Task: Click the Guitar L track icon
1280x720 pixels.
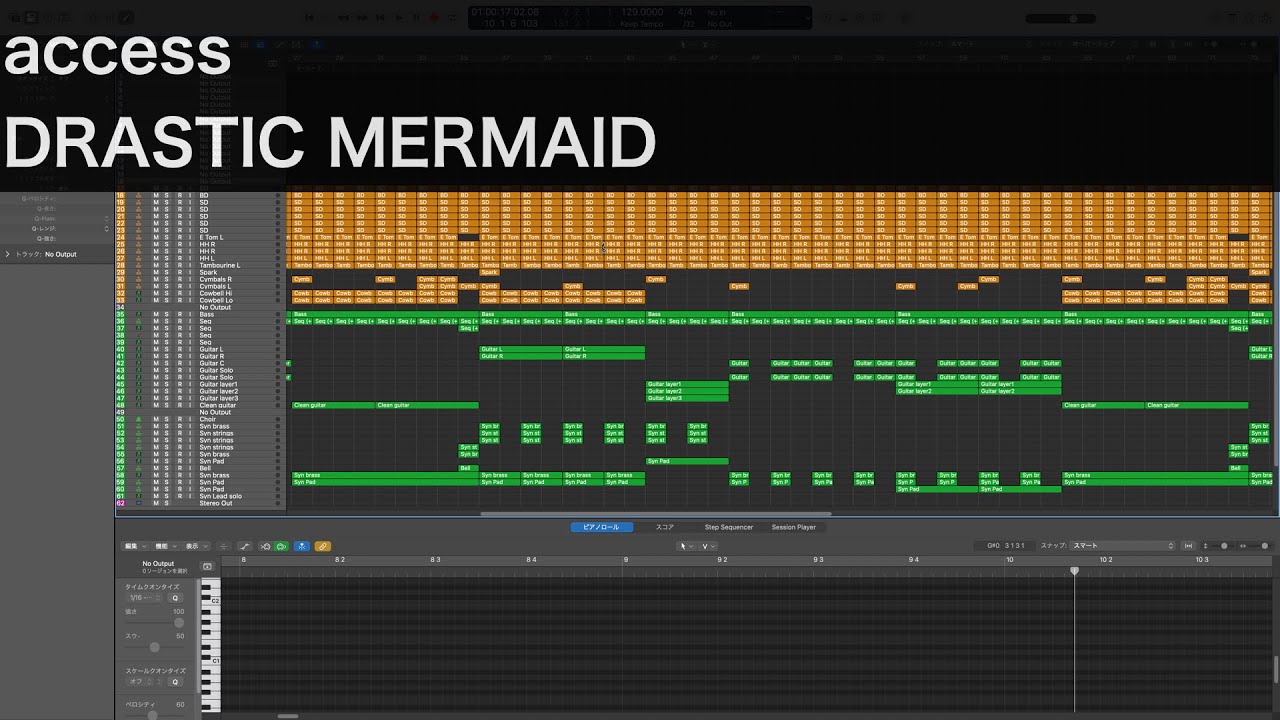Action: point(138,349)
